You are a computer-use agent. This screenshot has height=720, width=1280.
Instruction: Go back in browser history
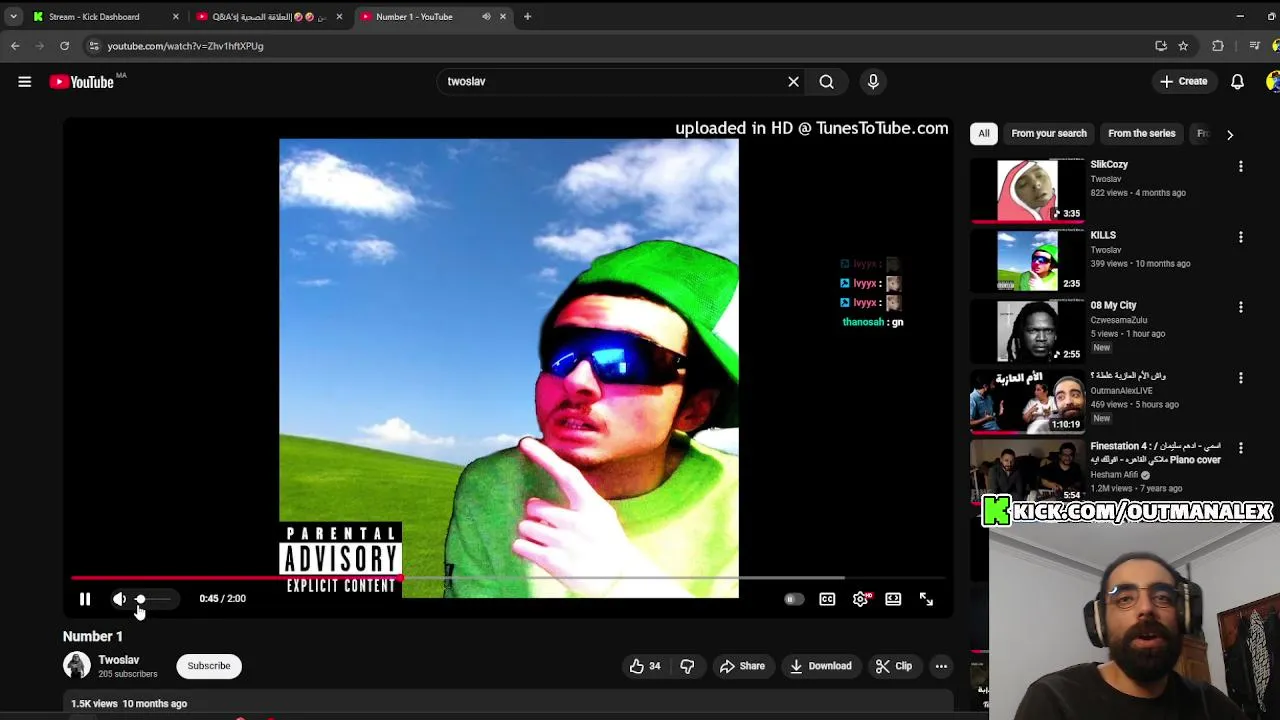click(15, 46)
